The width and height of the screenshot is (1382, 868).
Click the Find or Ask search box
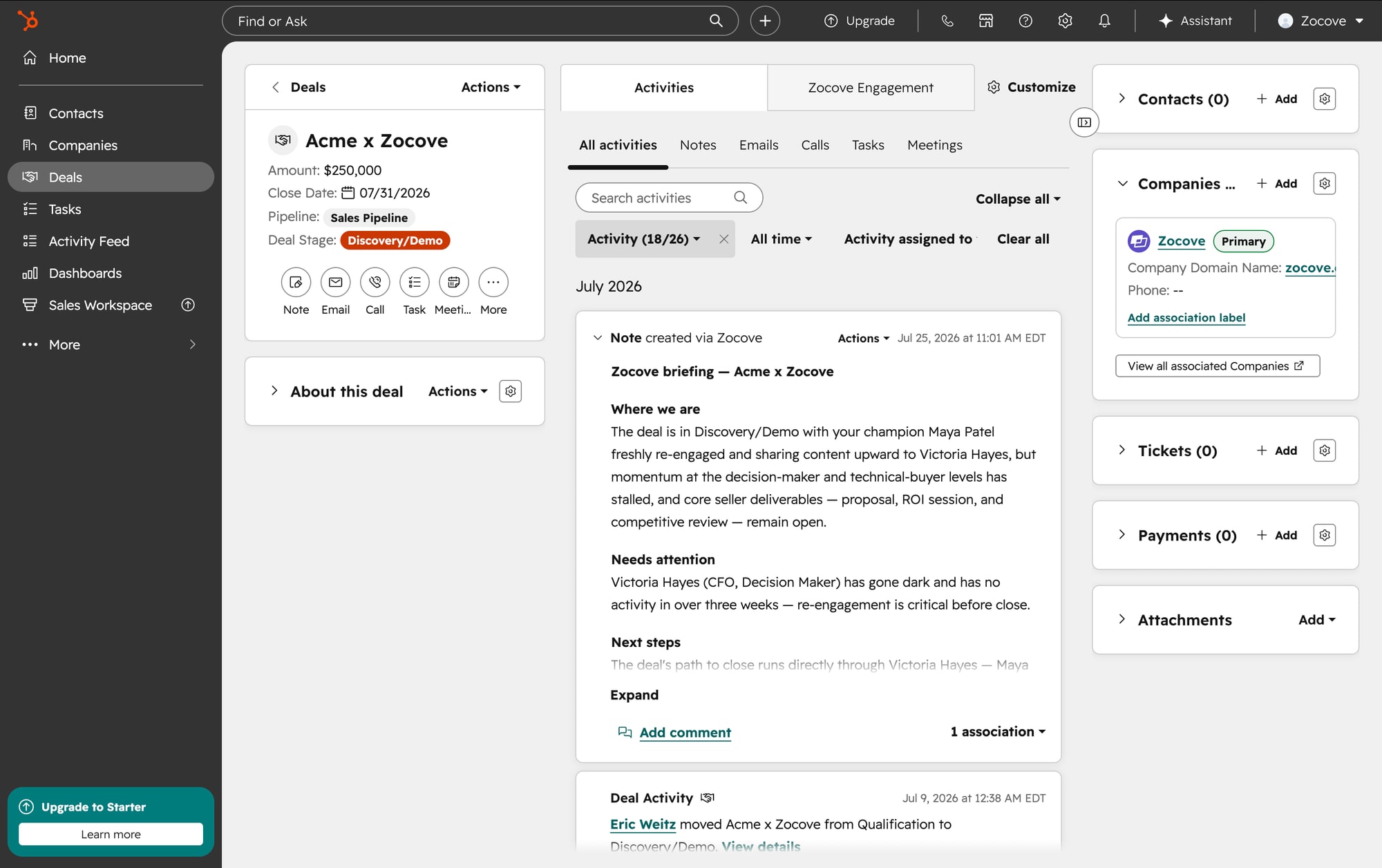480,21
